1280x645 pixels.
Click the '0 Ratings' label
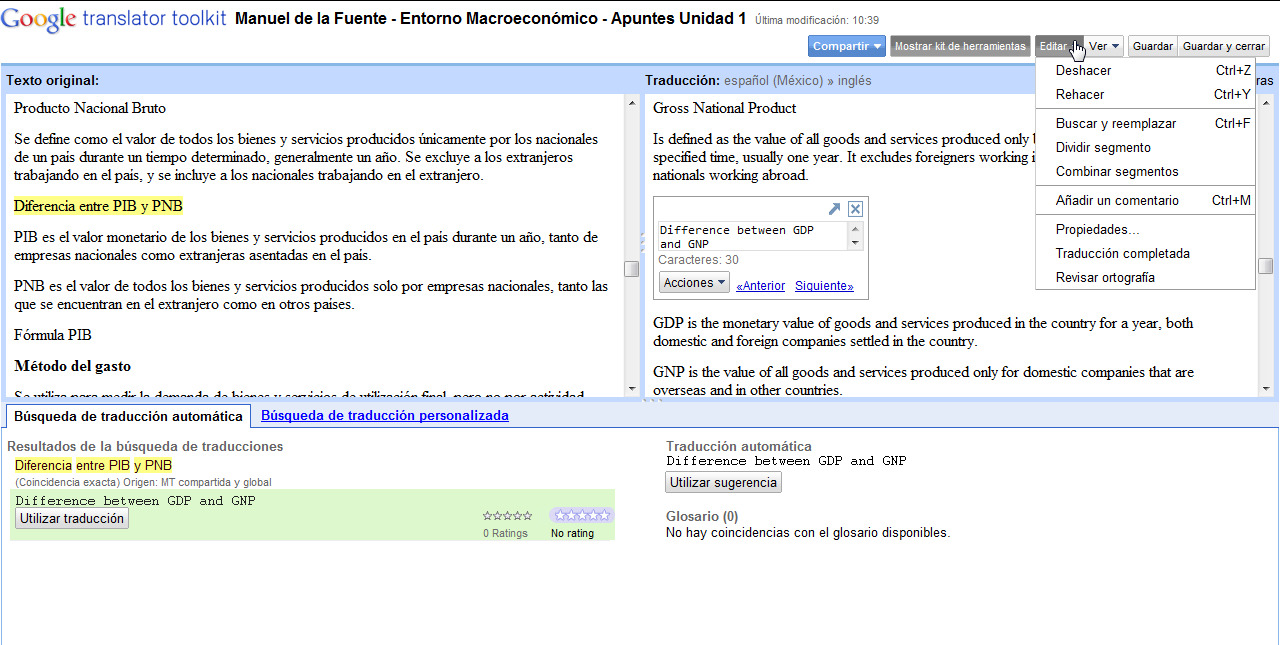(x=505, y=534)
